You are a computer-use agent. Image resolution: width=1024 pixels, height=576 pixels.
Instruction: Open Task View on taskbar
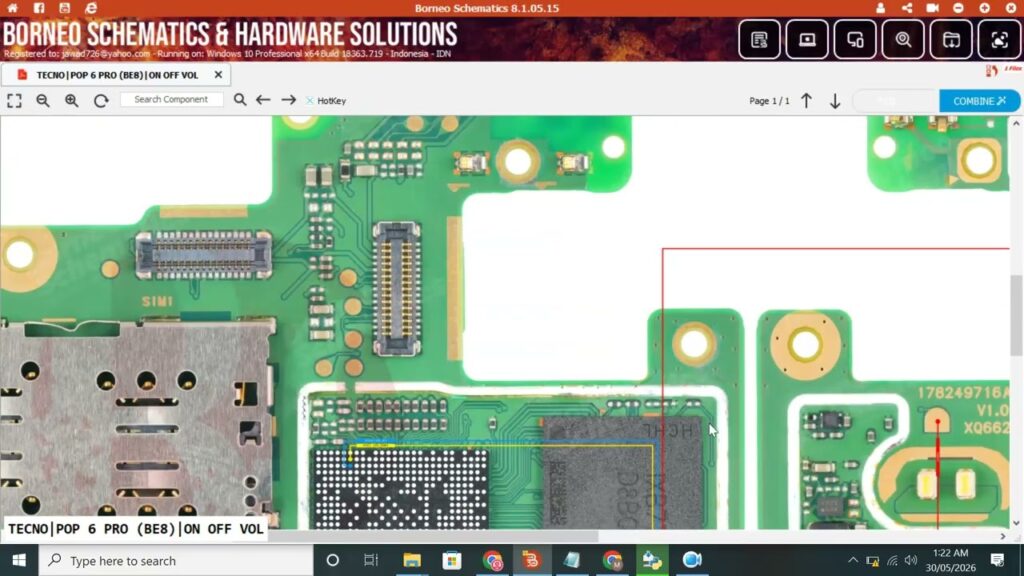point(371,560)
